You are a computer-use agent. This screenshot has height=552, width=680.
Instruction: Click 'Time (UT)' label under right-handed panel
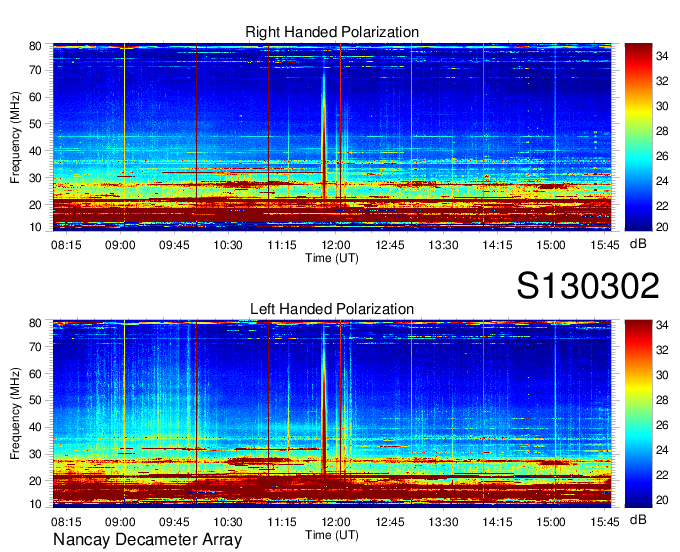332,258
